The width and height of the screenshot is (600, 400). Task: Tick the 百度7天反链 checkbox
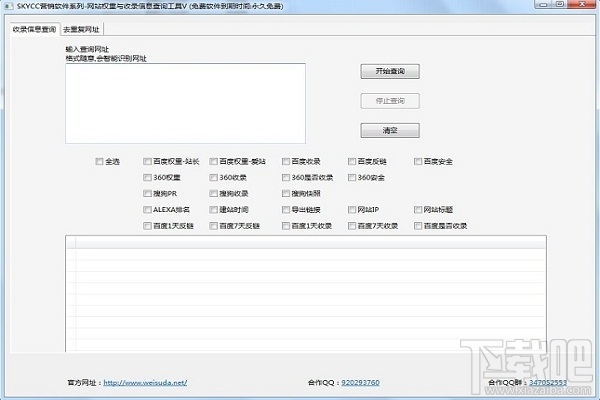[213, 226]
